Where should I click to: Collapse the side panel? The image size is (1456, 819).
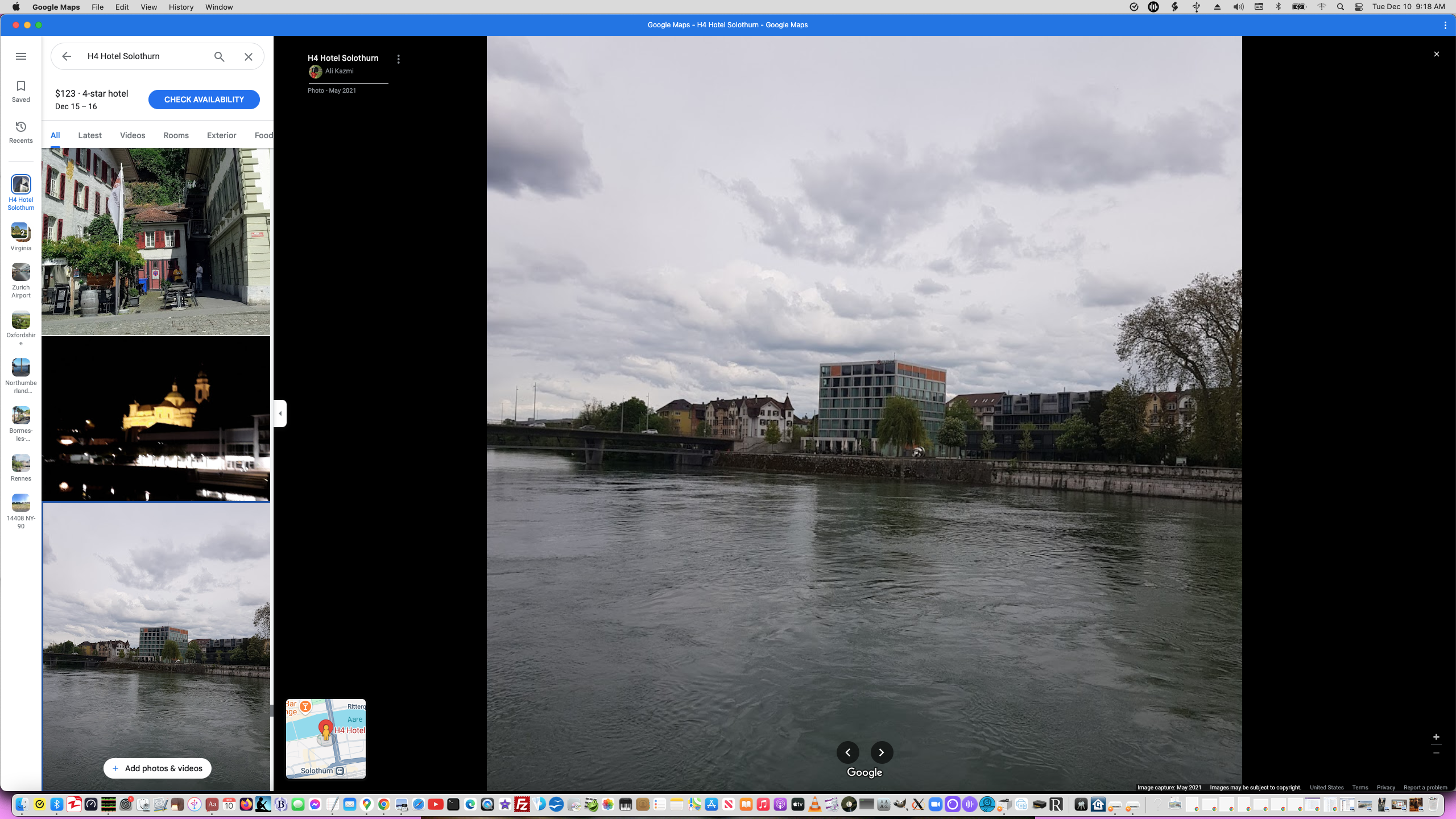280,413
